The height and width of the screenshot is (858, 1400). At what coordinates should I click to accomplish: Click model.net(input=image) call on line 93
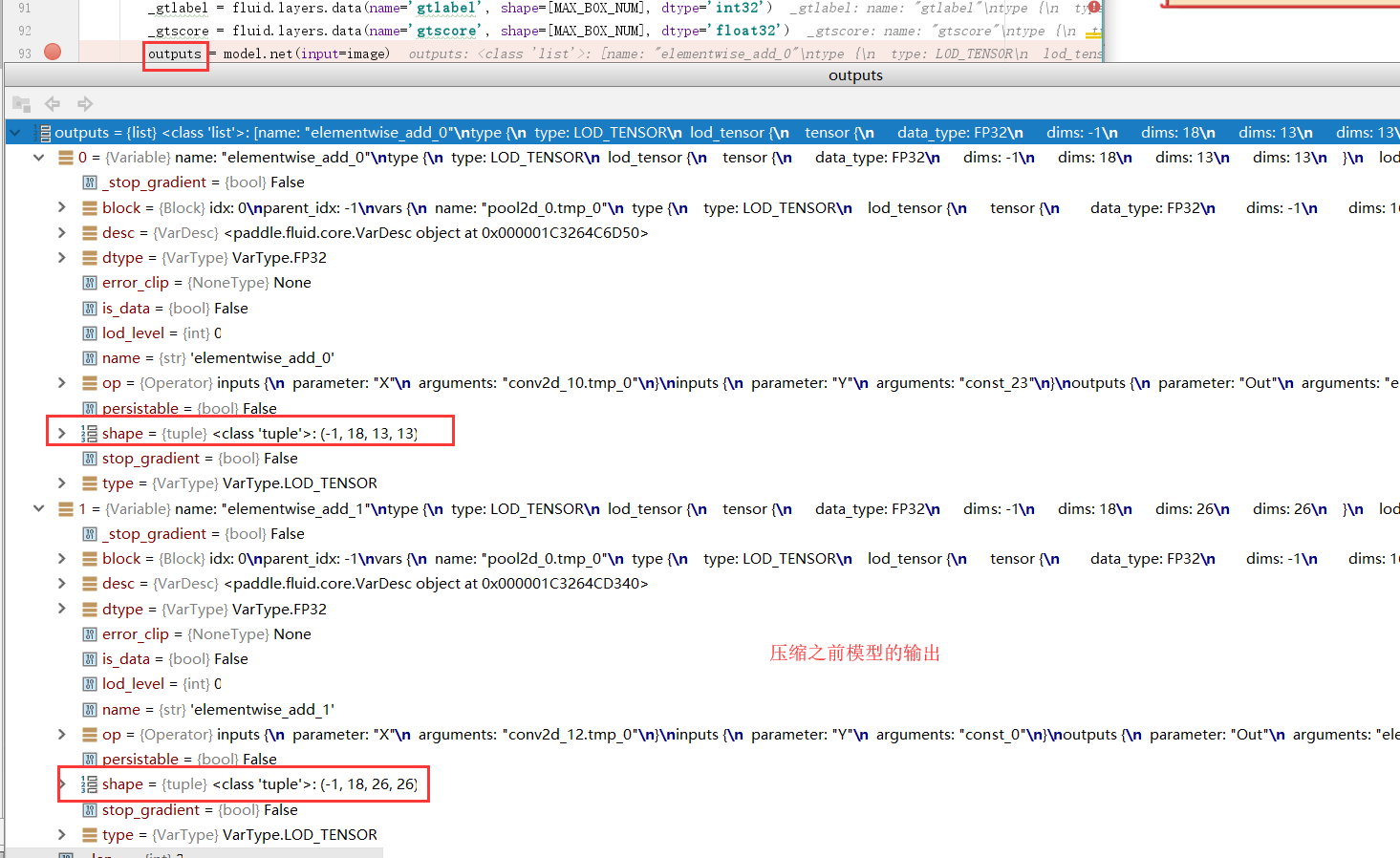pyautogui.click(x=306, y=54)
